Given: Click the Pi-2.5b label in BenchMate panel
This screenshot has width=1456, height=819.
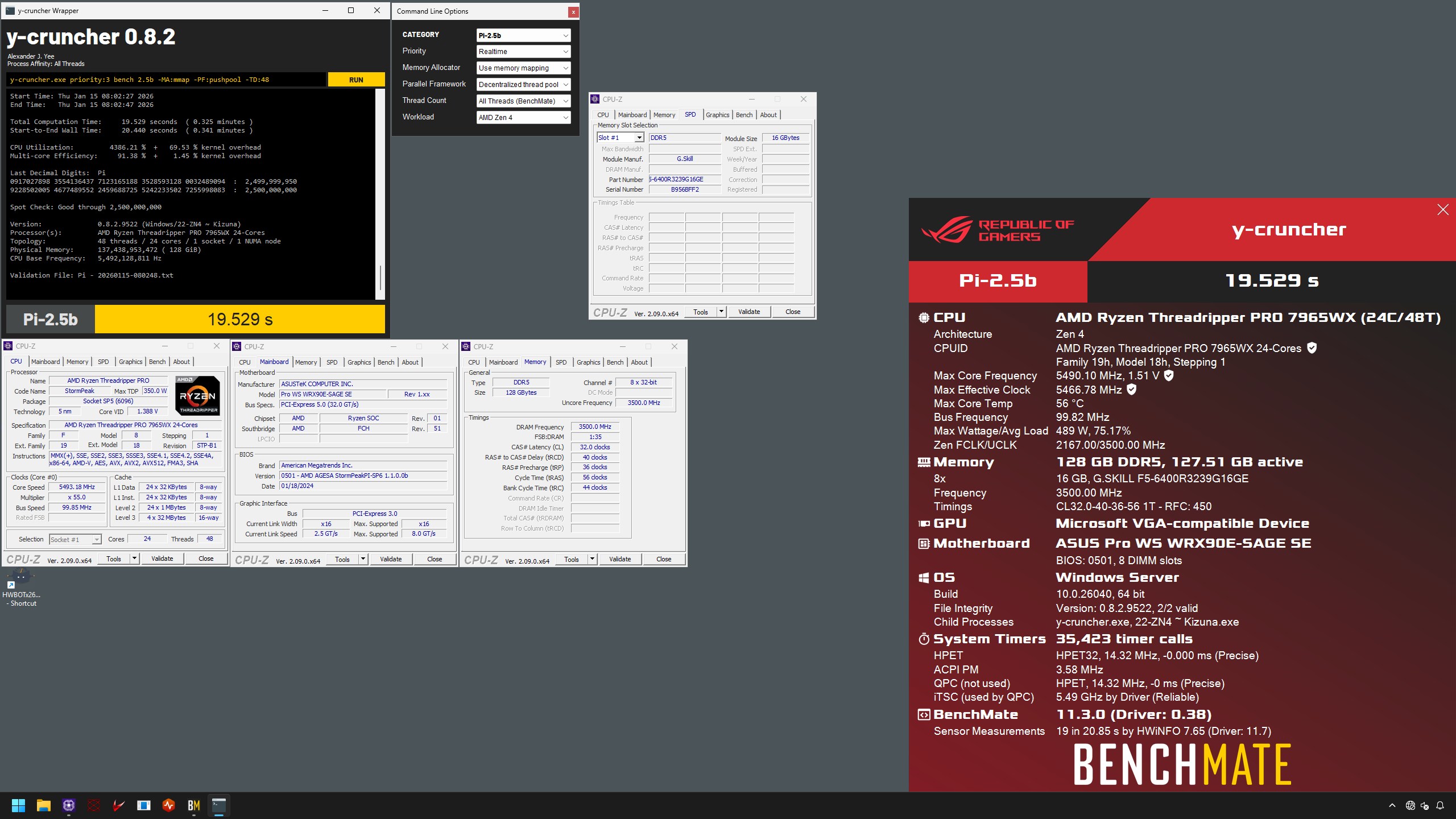Looking at the screenshot, I should tap(998, 280).
